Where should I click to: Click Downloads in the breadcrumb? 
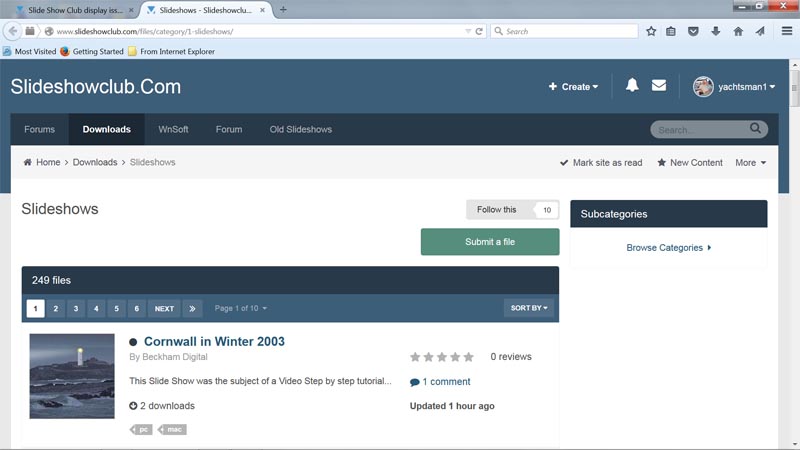pyautogui.click(x=95, y=162)
